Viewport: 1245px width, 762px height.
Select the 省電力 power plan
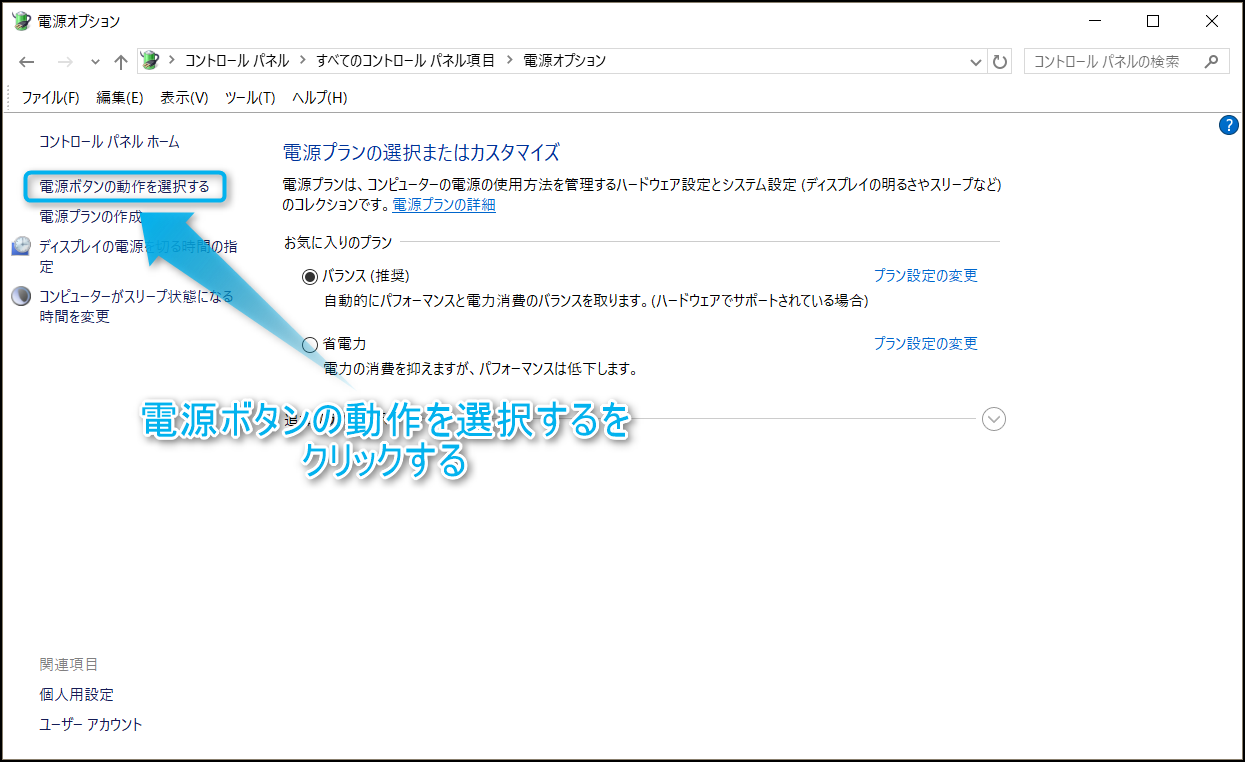(310, 345)
